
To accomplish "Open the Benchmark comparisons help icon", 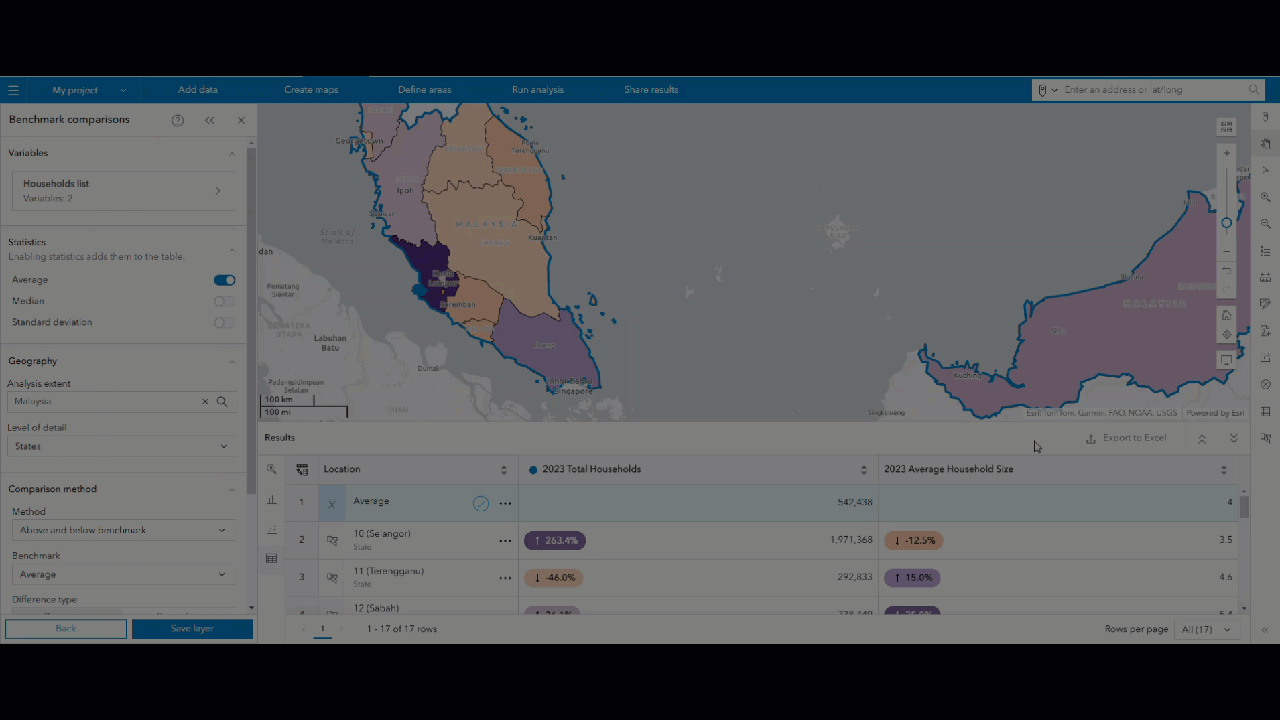I will coord(177,120).
